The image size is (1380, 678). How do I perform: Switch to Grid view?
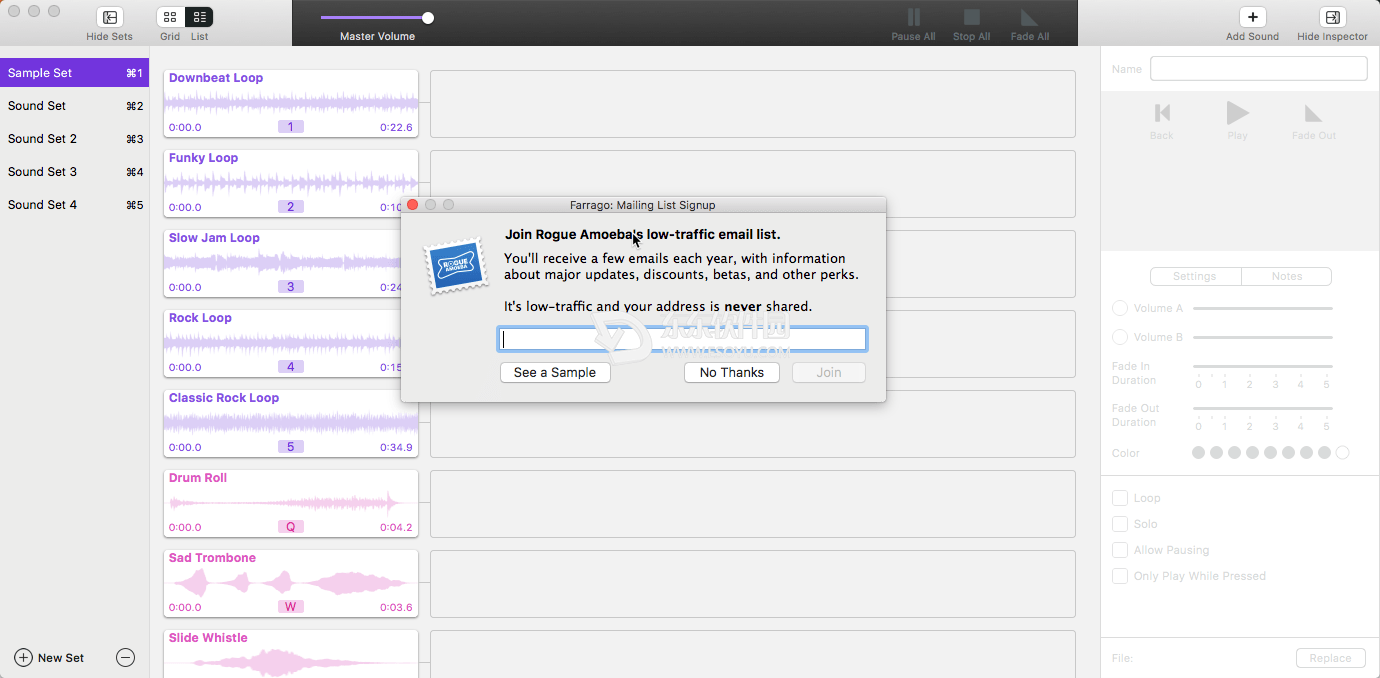[171, 17]
